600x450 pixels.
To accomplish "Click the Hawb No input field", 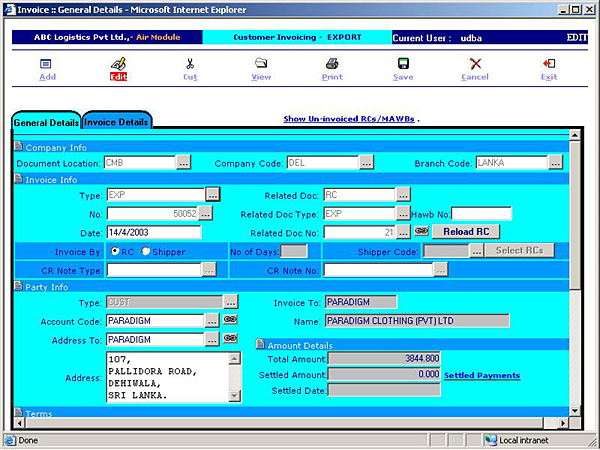I will tap(481, 214).
